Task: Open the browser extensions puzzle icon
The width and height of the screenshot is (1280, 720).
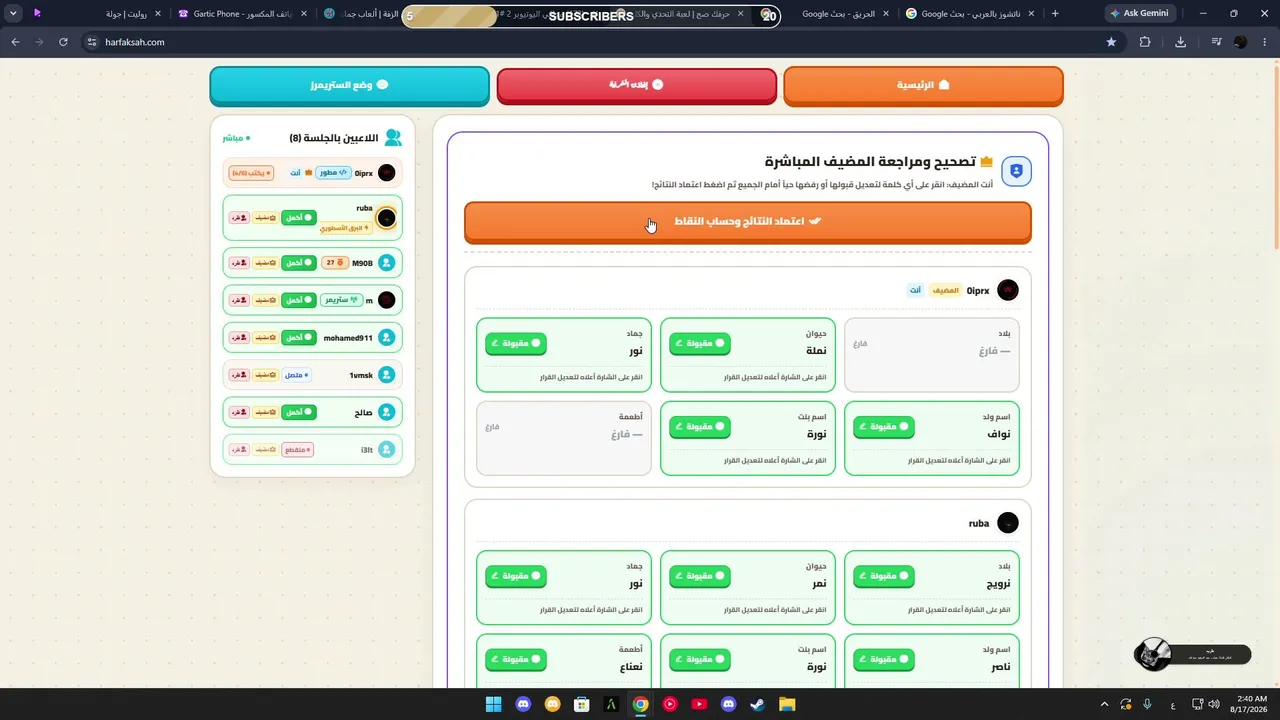Action: (1145, 42)
